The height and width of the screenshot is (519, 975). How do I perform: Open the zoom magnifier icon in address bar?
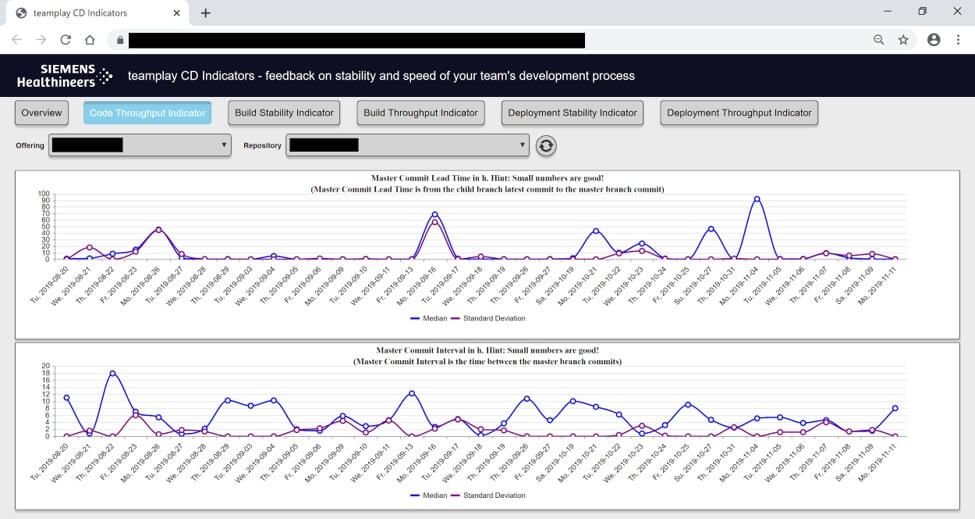click(x=879, y=40)
